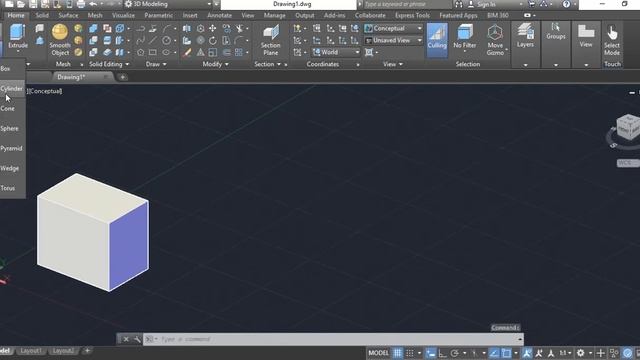Click the Smooth Object mesh tool
The image size is (640, 360).
pyautogui.click(x=60, y=40)
